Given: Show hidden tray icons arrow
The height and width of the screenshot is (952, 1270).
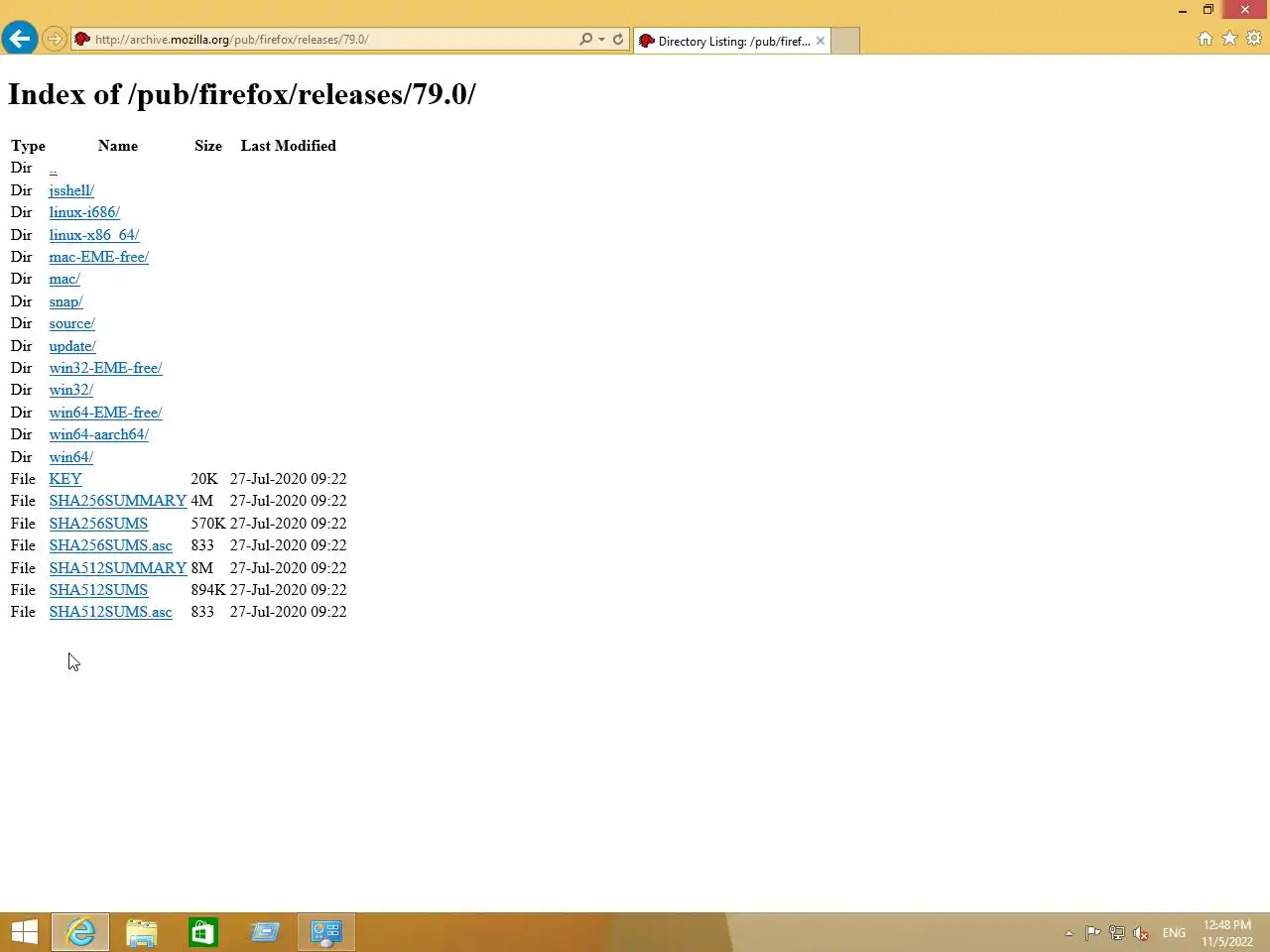Looking at the screenshot, I should [x=1069, y=933].
